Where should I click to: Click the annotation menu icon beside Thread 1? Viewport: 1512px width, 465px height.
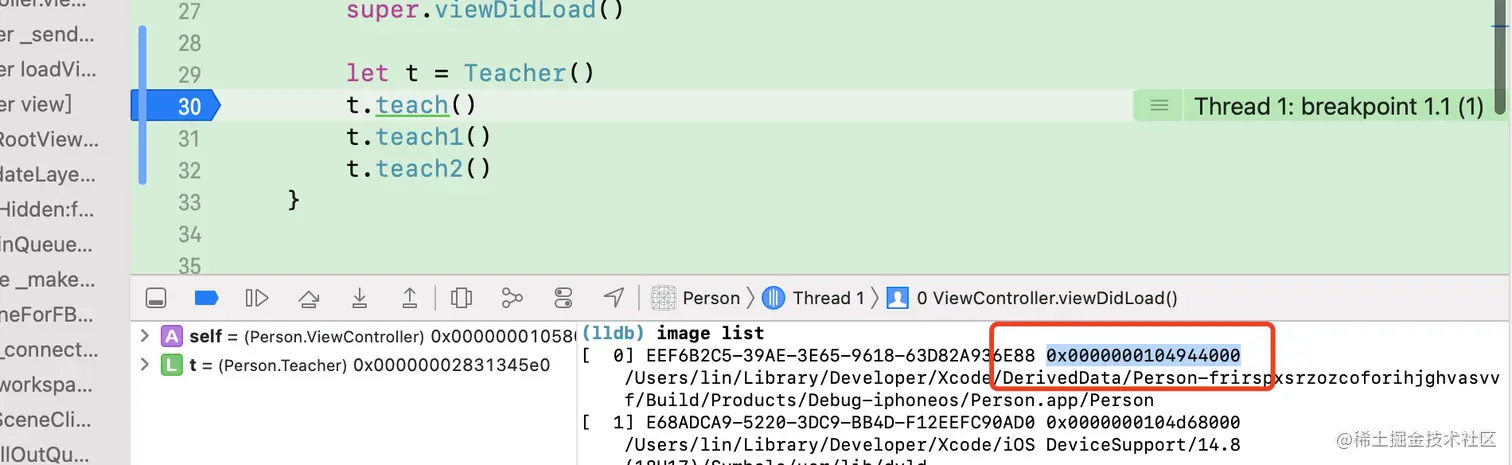pos(1159,106)
